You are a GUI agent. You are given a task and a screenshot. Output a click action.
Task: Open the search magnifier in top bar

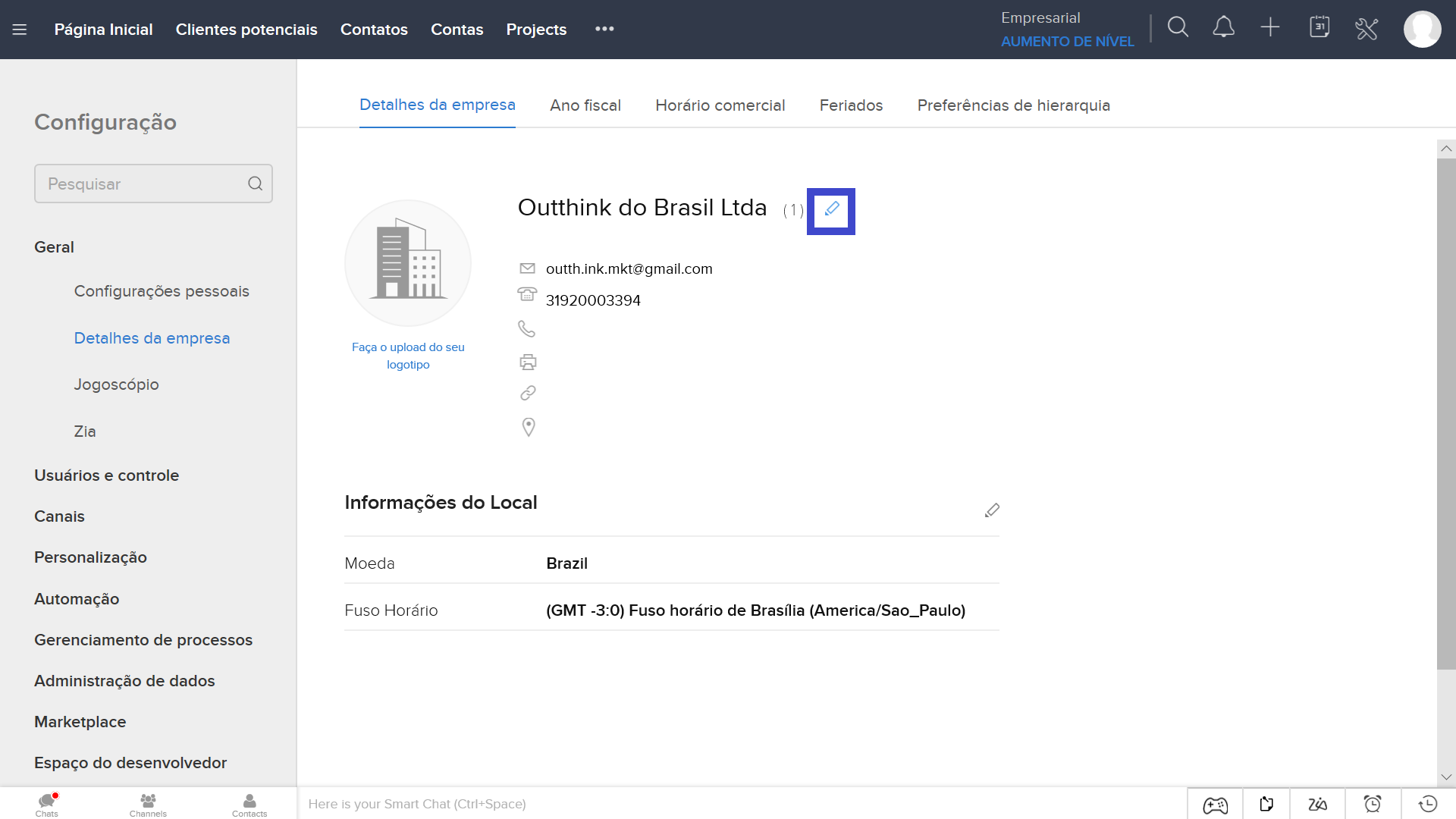point(1178,28)
